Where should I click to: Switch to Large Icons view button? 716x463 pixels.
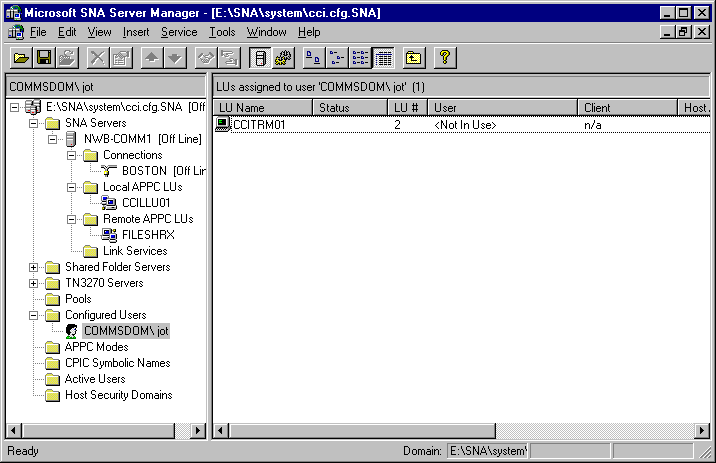coord(312,57)
